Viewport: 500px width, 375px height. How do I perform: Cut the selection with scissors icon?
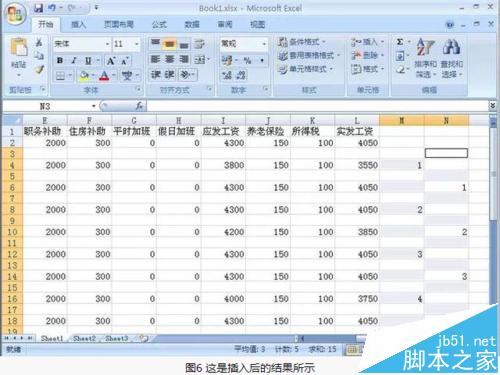coord(39,43)
